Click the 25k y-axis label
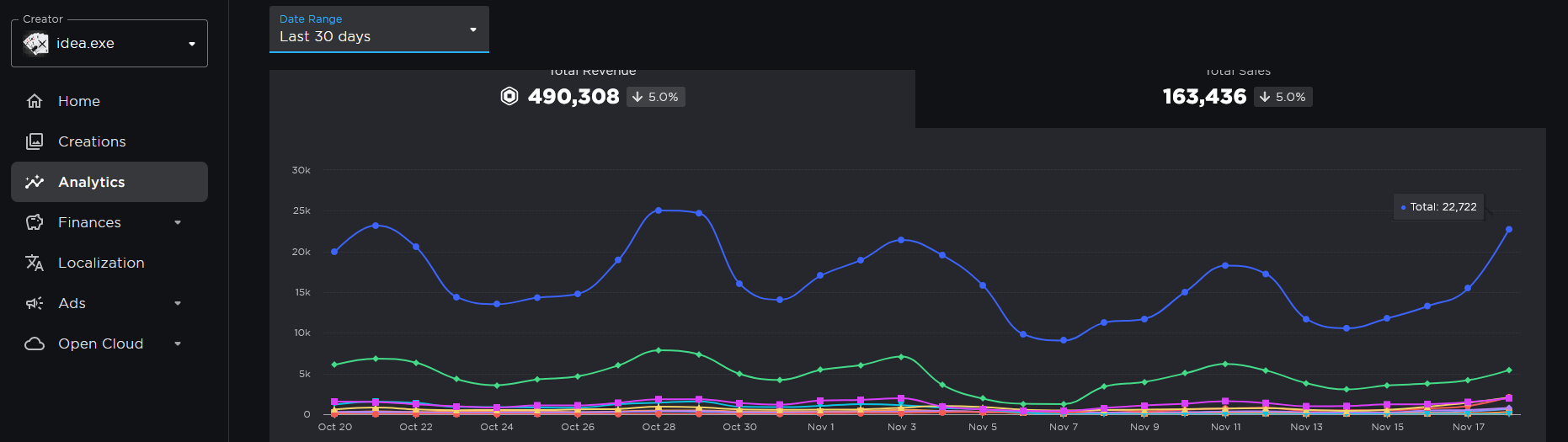The width and height of the screenshot is (1568, 442). coord(301,210)
